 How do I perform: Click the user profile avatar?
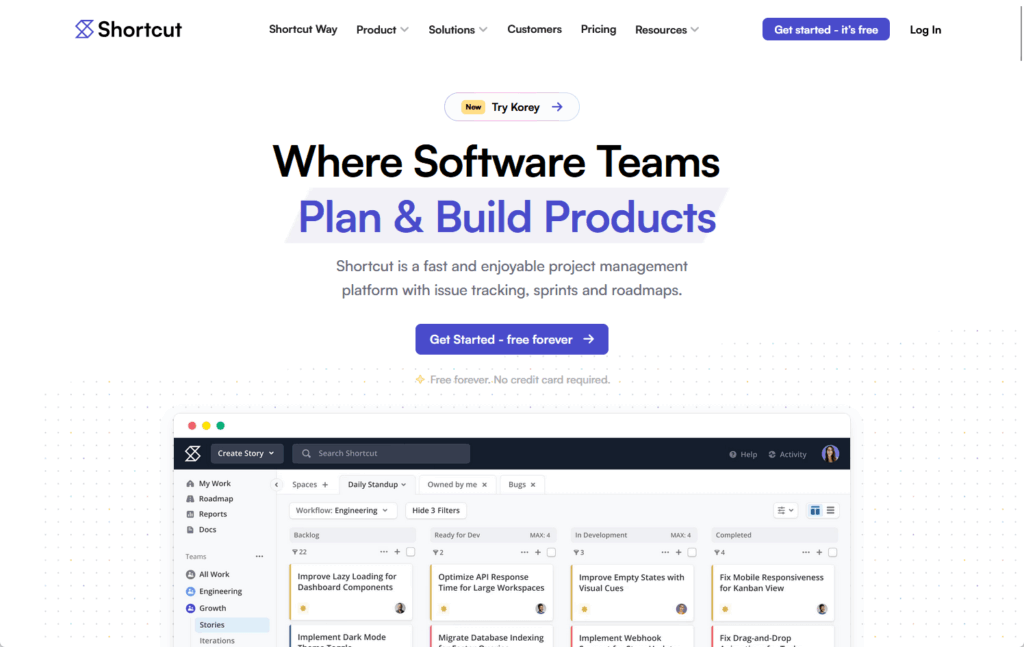click(830, 454)
